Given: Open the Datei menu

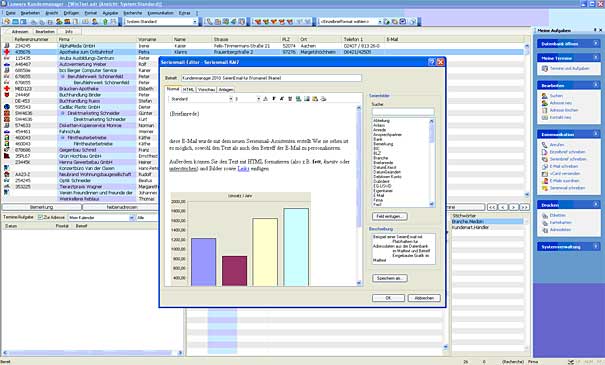Looking at the screenshot, I should click(x=10, y=13).
